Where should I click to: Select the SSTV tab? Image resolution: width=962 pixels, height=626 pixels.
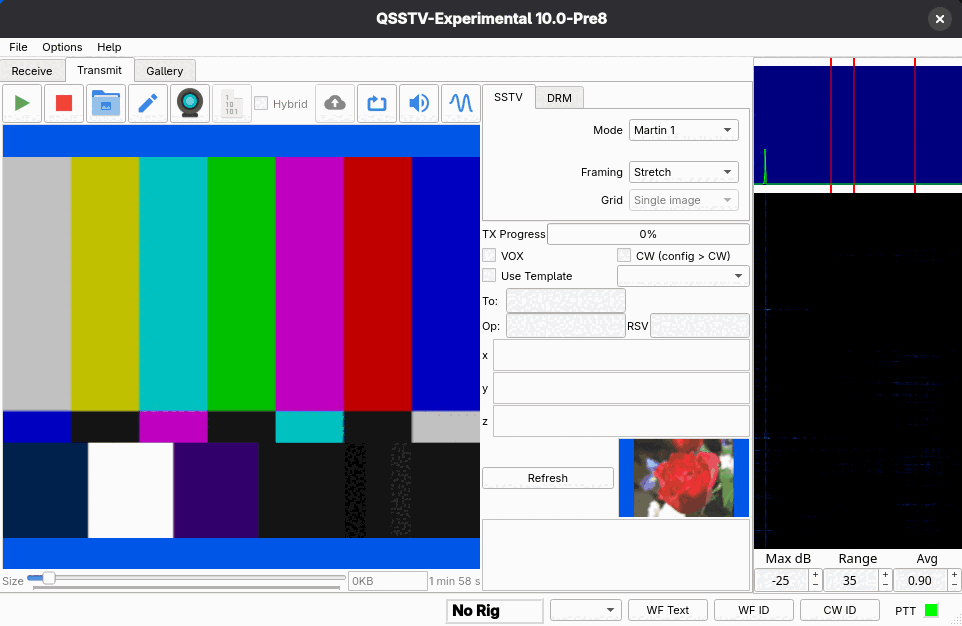(508, 97)
